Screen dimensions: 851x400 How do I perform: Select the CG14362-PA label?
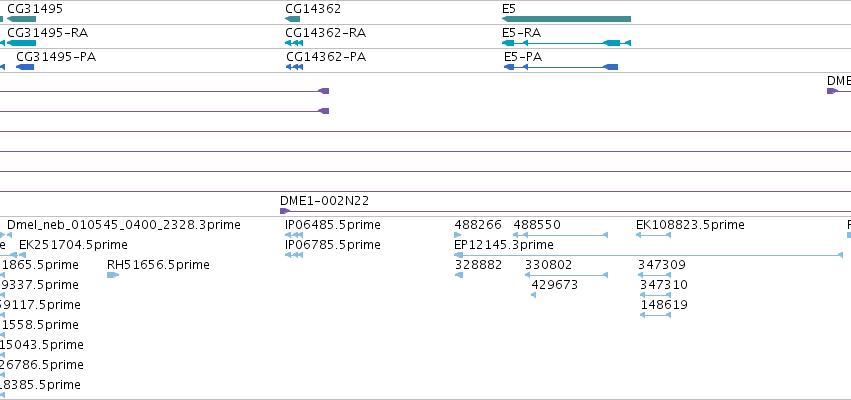(326, 56)
